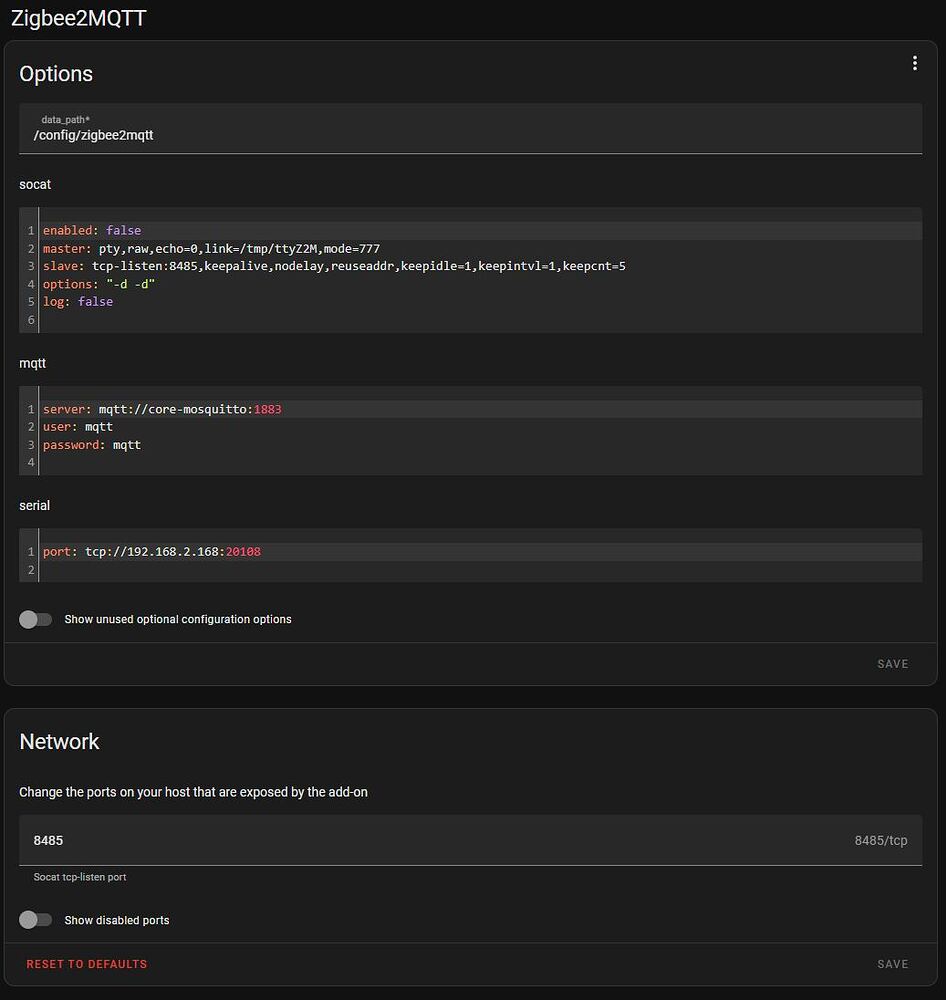This screenshot has width=946, height=1000.
Task: Open the Options three-dot overflow menu
Action: tap(914, 63)
